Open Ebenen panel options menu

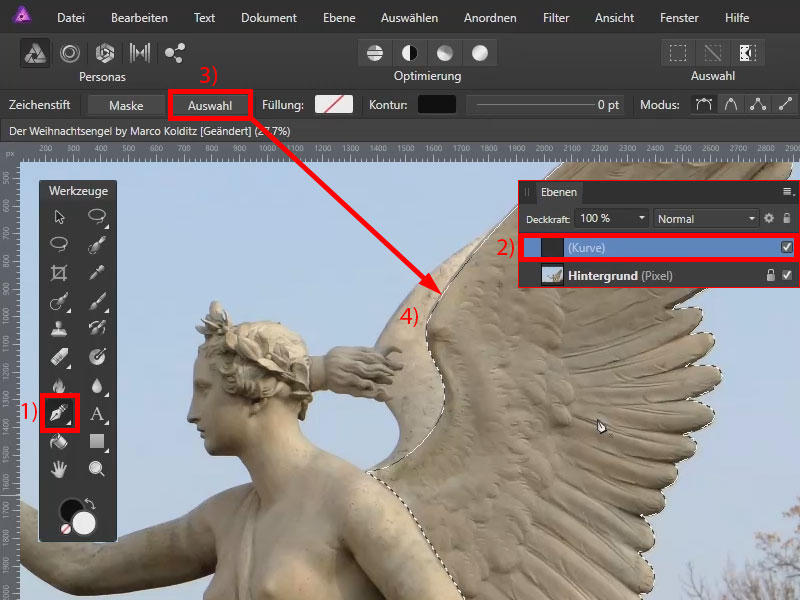789,192
